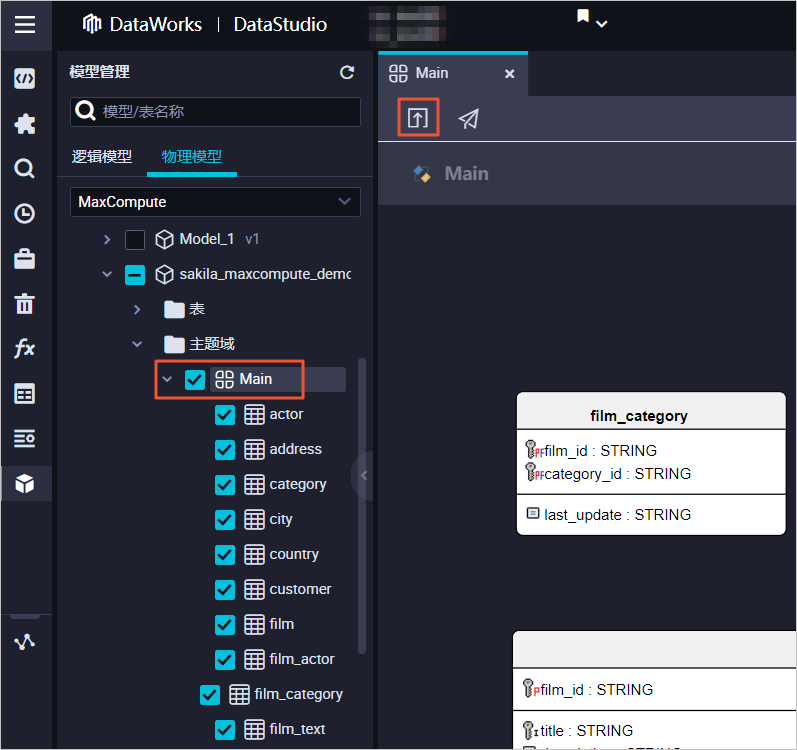
Task: Open the hamburger main menu
Action: [25, 24]
